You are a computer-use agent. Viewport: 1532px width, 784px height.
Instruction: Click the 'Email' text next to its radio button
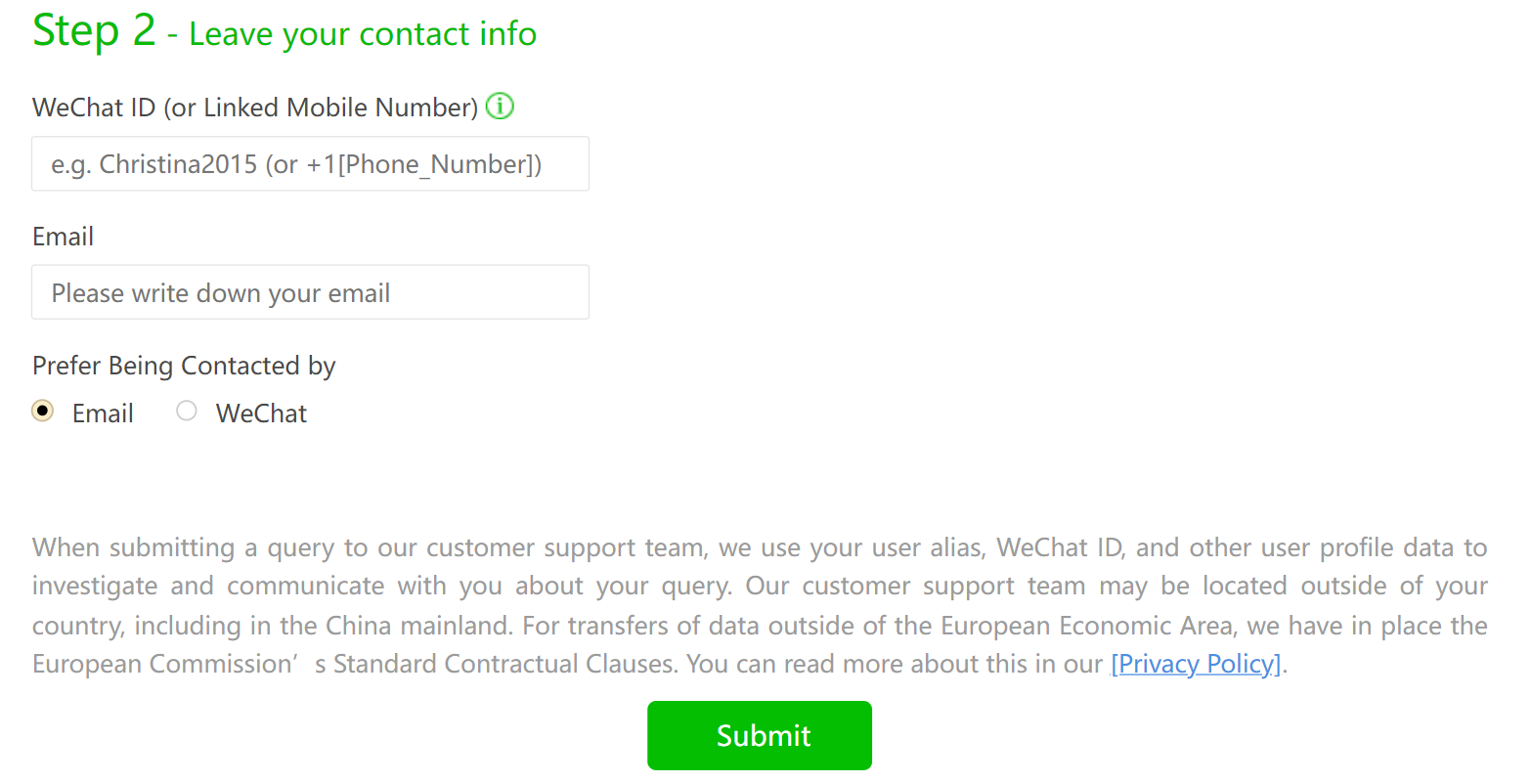click(x=103, y=414)
